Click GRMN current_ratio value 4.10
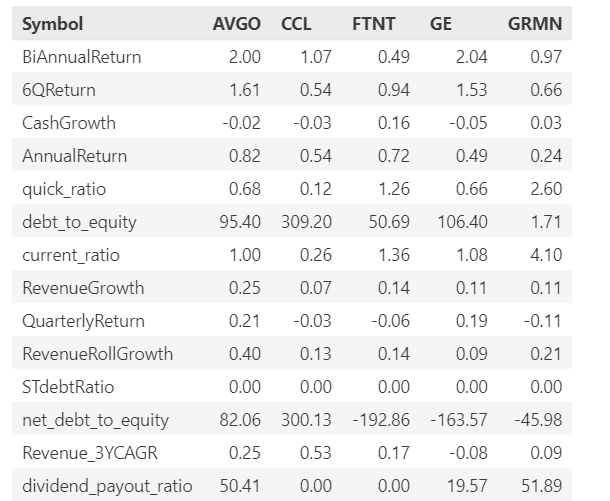This screenshot has width=610, height=501. click(x=546, y=255)
